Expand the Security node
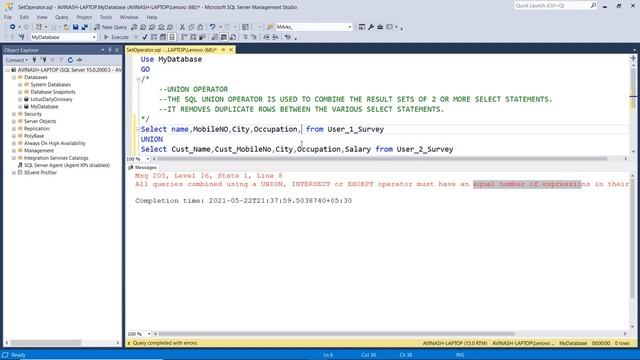Screen dimensions: 640x360 coord(14,114)
